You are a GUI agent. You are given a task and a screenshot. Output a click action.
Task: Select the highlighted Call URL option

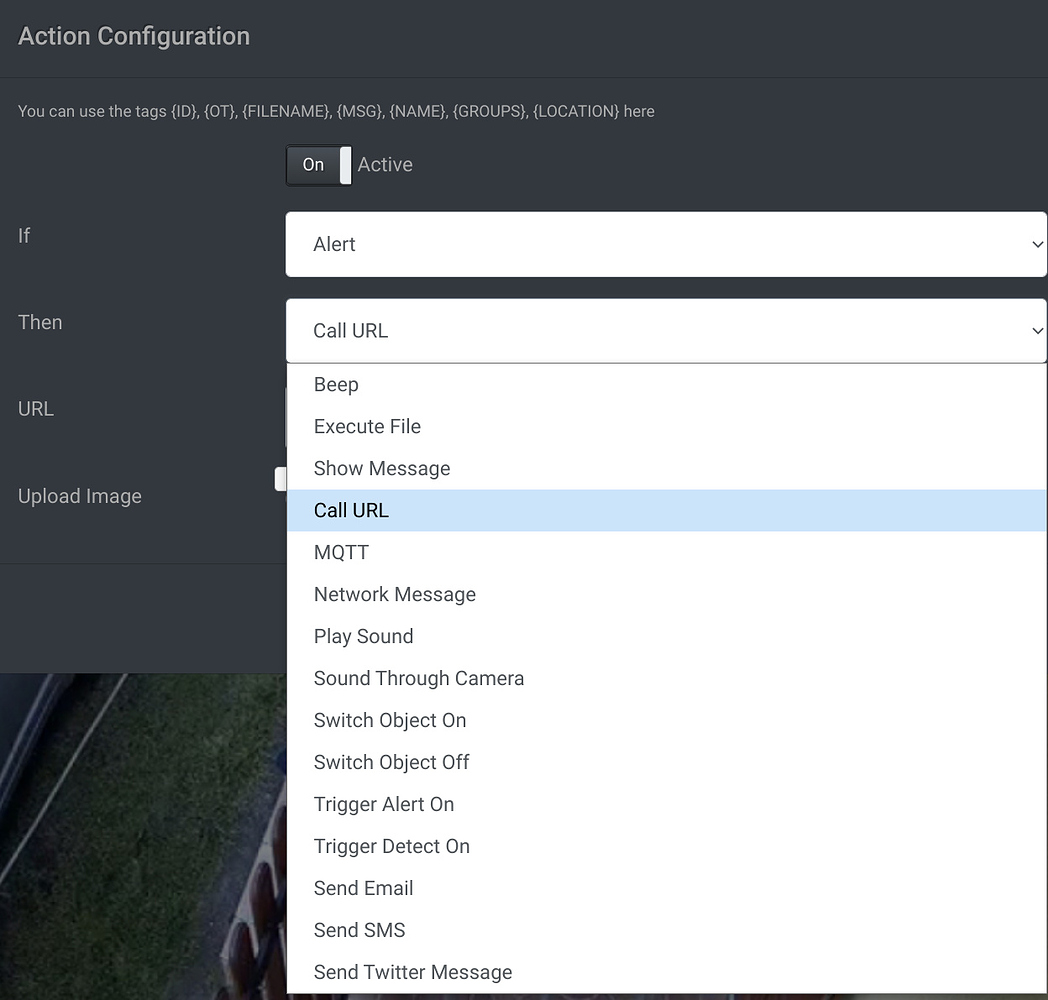click(x=351, y=511)
